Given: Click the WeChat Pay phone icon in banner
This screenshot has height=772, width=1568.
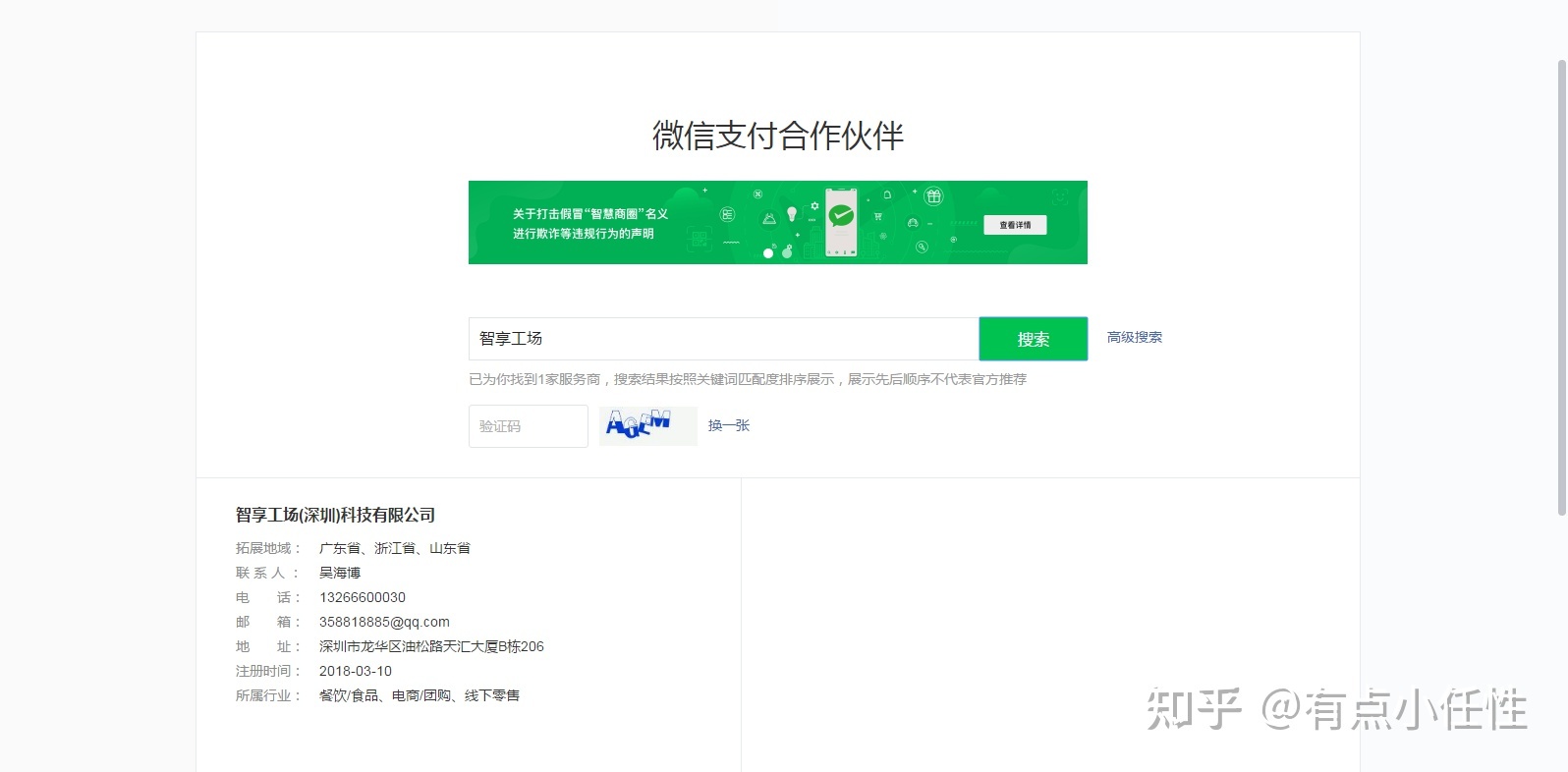Looking at the screenshot, I should [x=840, y=222].
